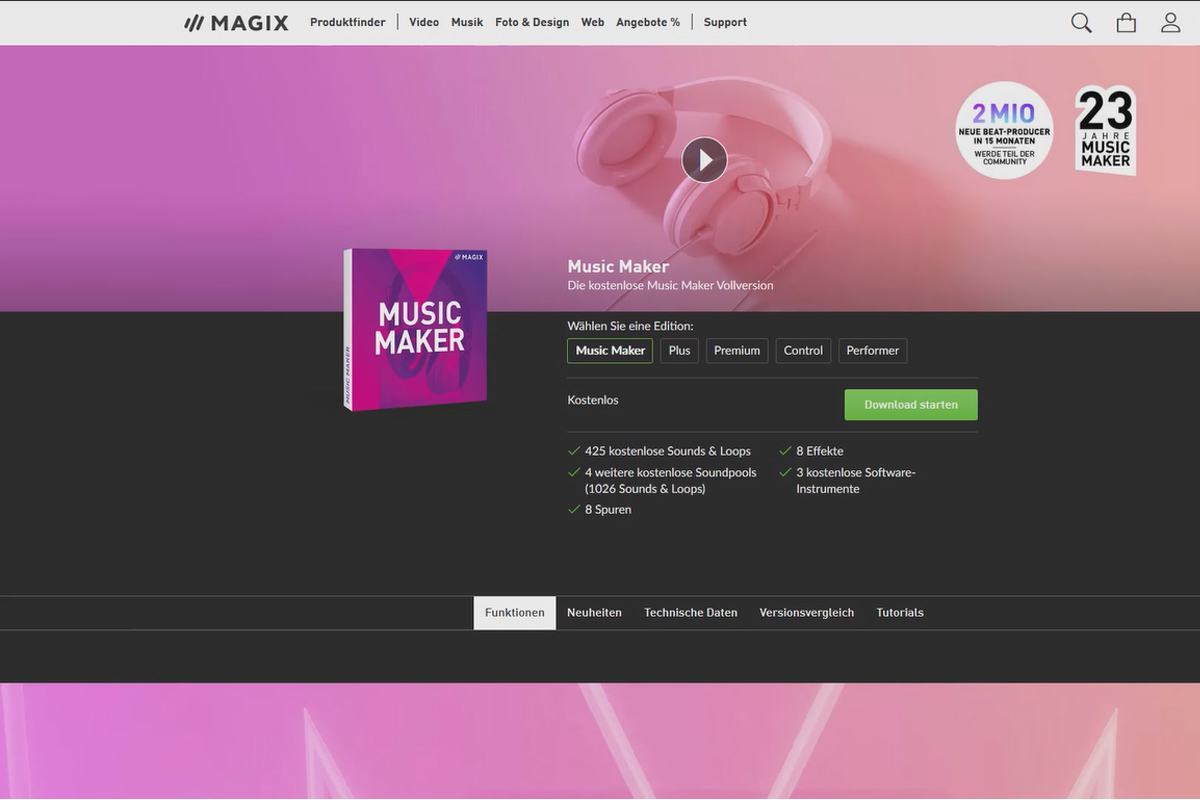Select the Control edition

(803, 350)
